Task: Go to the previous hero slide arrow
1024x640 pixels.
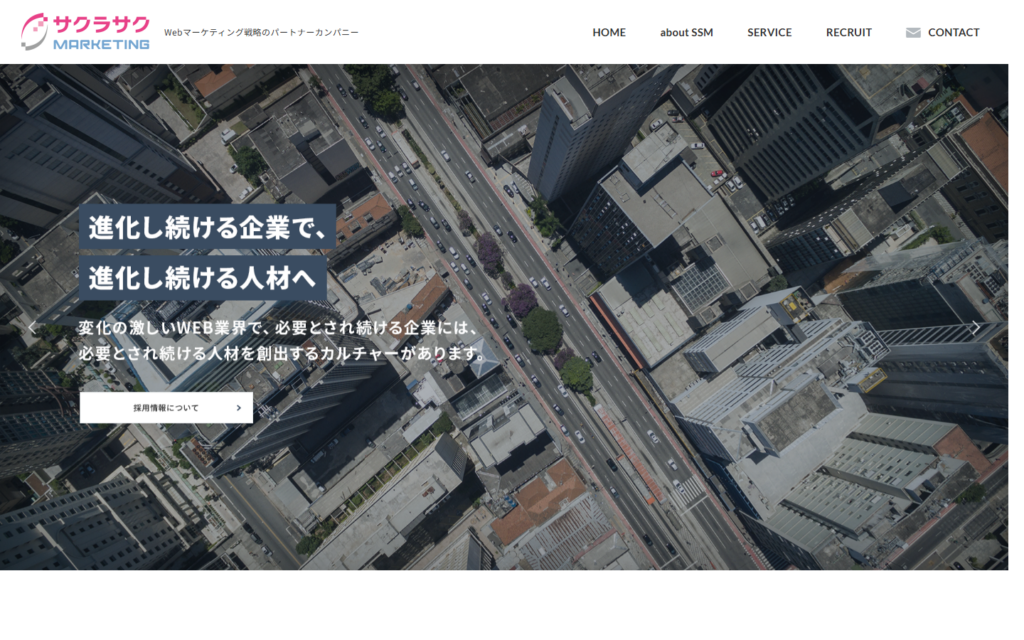Action: 32,327
